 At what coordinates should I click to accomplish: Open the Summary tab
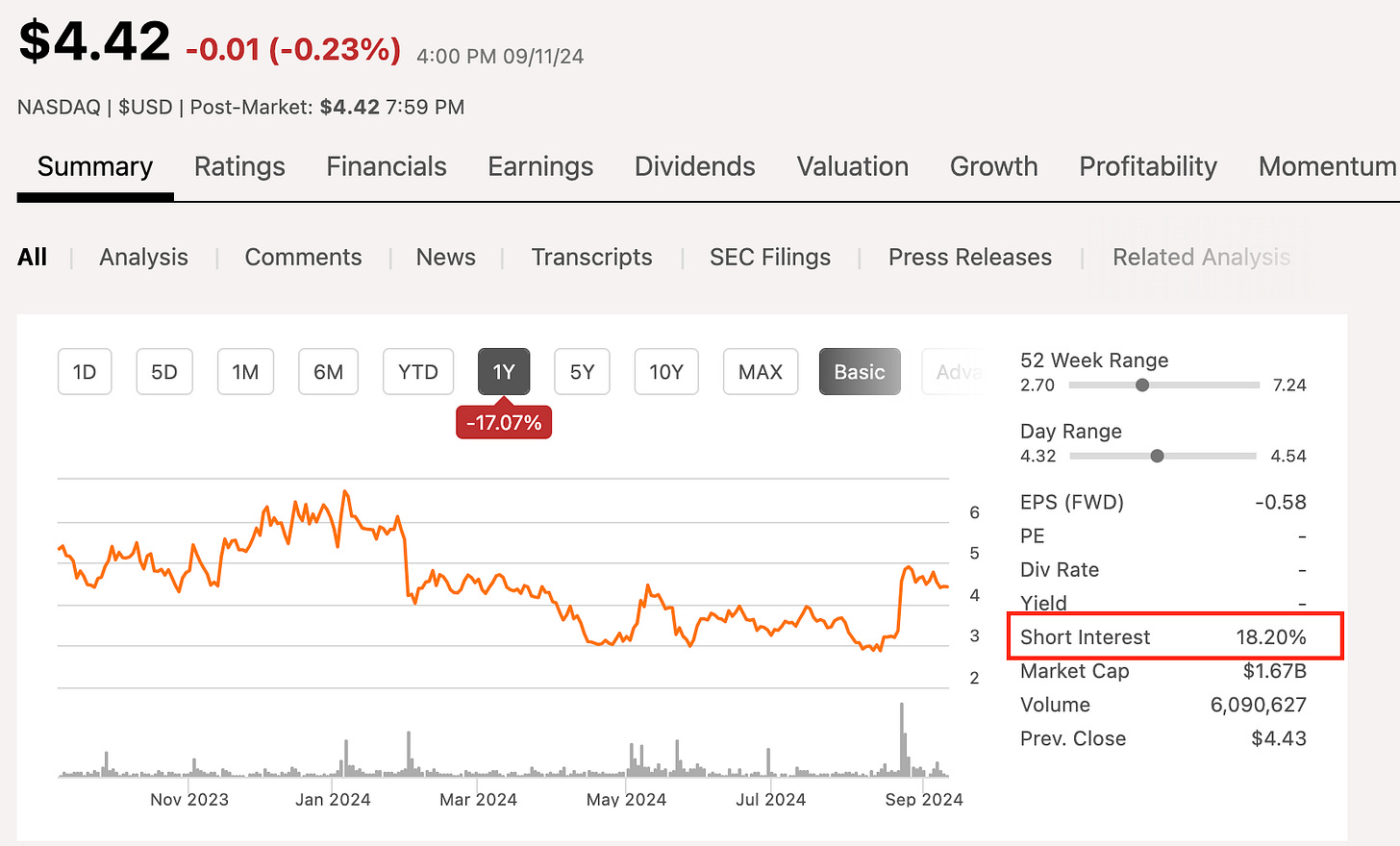95,167
